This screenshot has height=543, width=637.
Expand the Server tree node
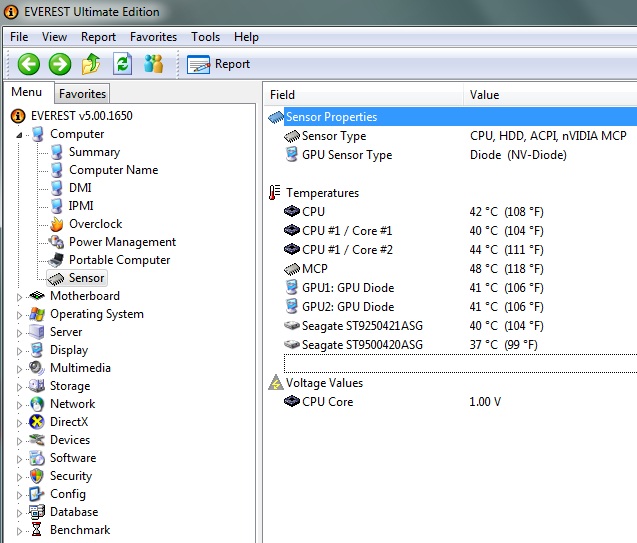[x=19, y=333]
